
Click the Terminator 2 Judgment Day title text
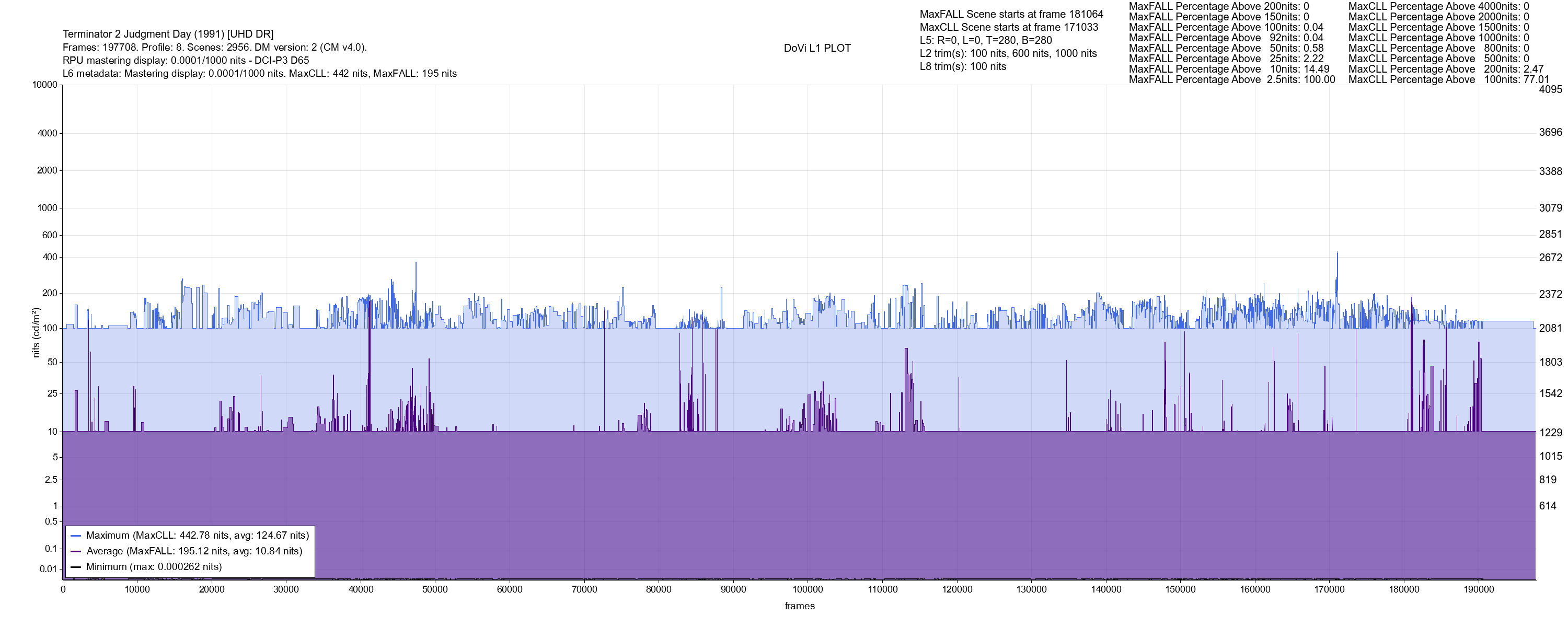(168, 34)
